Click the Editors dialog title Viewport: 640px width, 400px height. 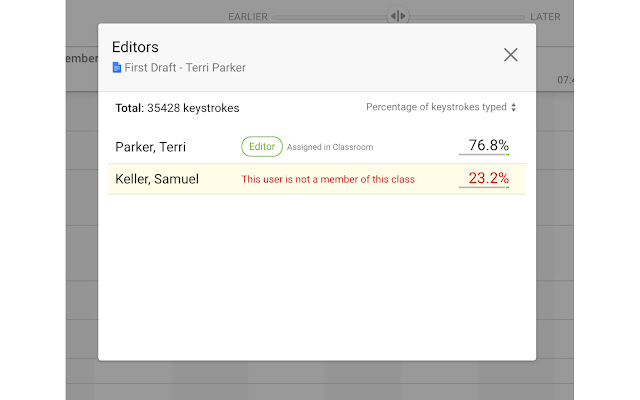click(x=135, y=47)
